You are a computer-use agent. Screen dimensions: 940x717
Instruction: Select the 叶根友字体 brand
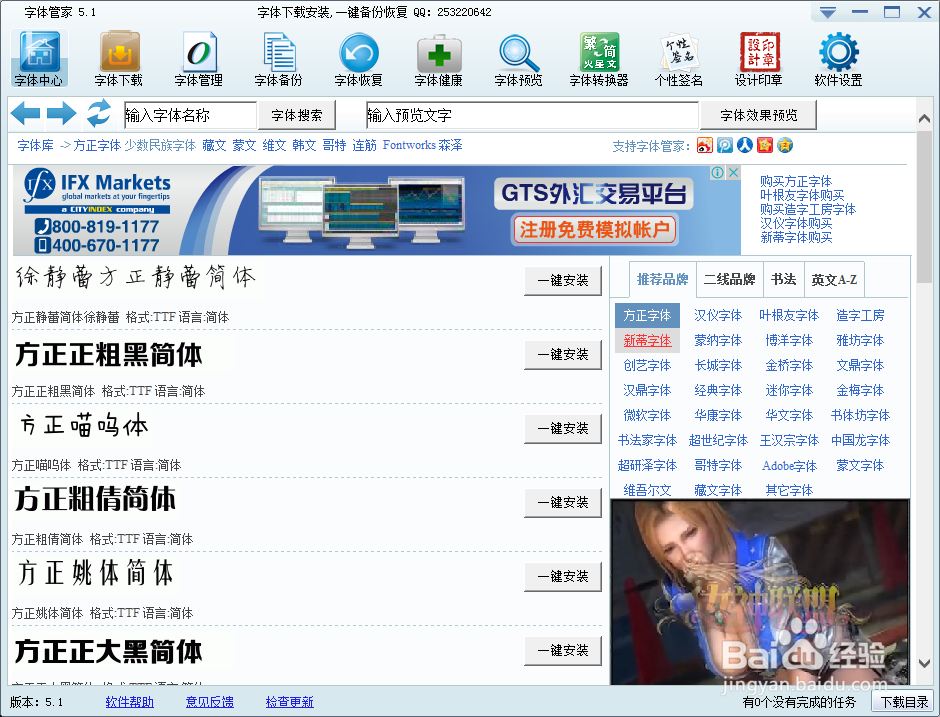point(789,315)
